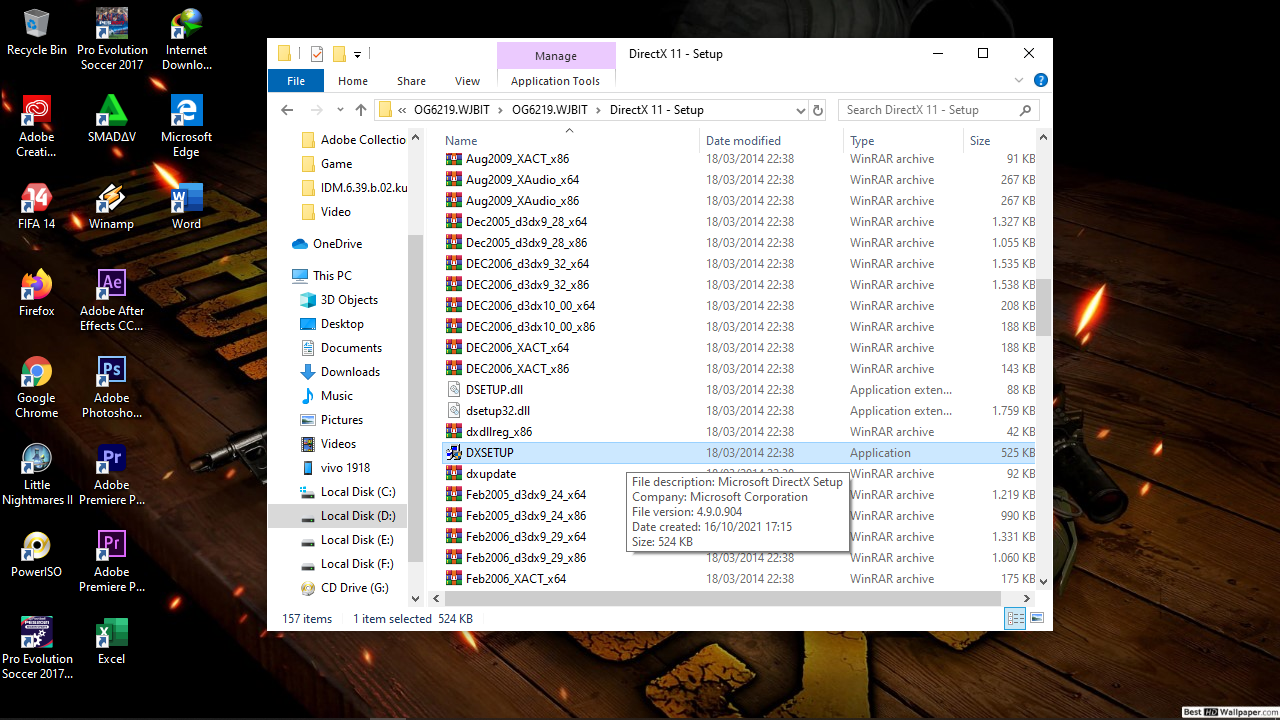Select Local Disk (D:) in sidebar
The width and height of the screenshot is (1280, 720).
pos(358,516)
